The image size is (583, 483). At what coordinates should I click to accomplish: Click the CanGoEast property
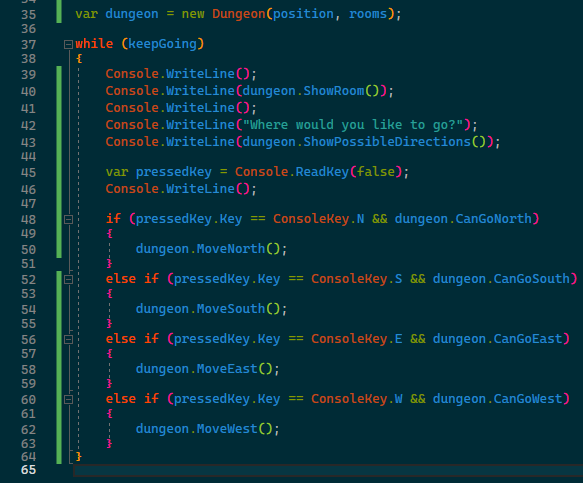pos(528,339)
